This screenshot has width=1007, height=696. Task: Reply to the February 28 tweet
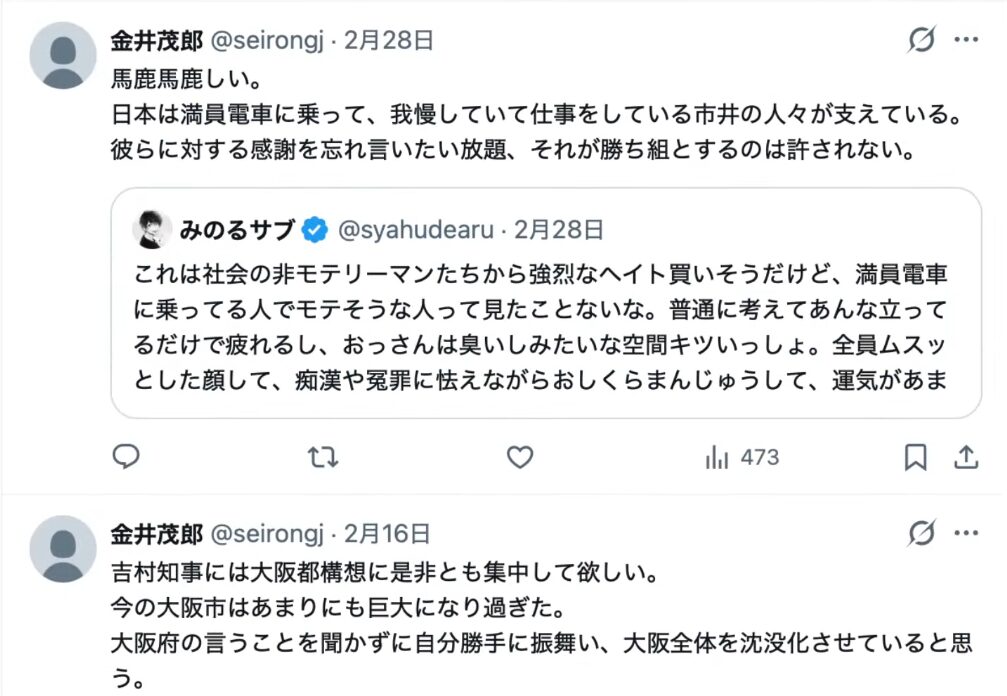(125, 458)
